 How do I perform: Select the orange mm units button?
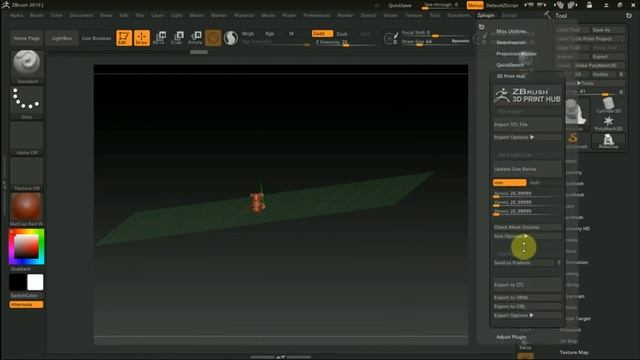(509, 182)
